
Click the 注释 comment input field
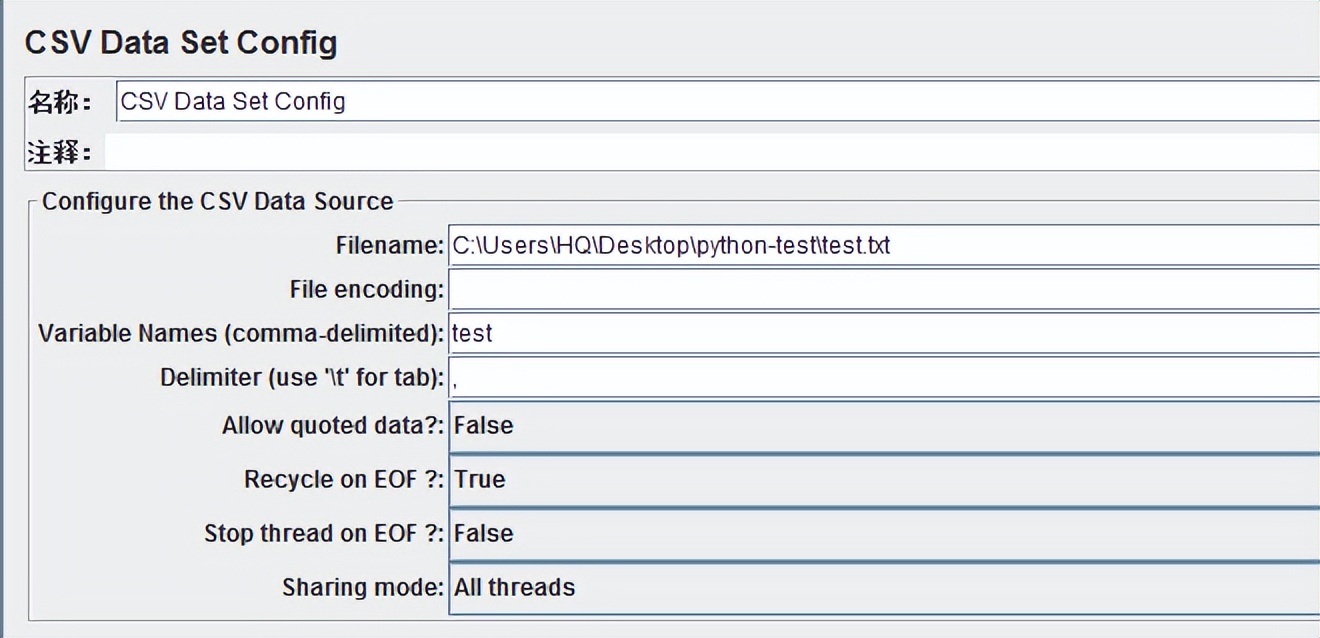[x=710, y=153]
